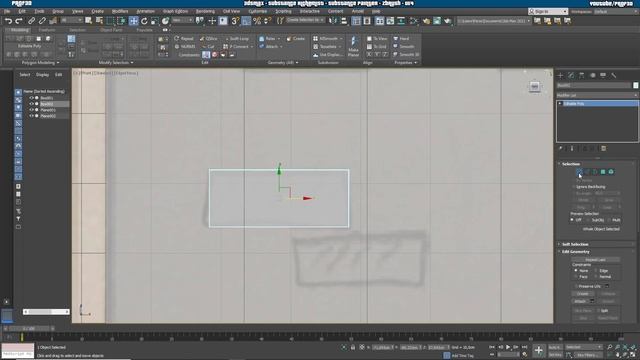Select Constraints Edge radio button
This screenshot has width=640, height=360.
pyautogui.click(x=596, y=271)
